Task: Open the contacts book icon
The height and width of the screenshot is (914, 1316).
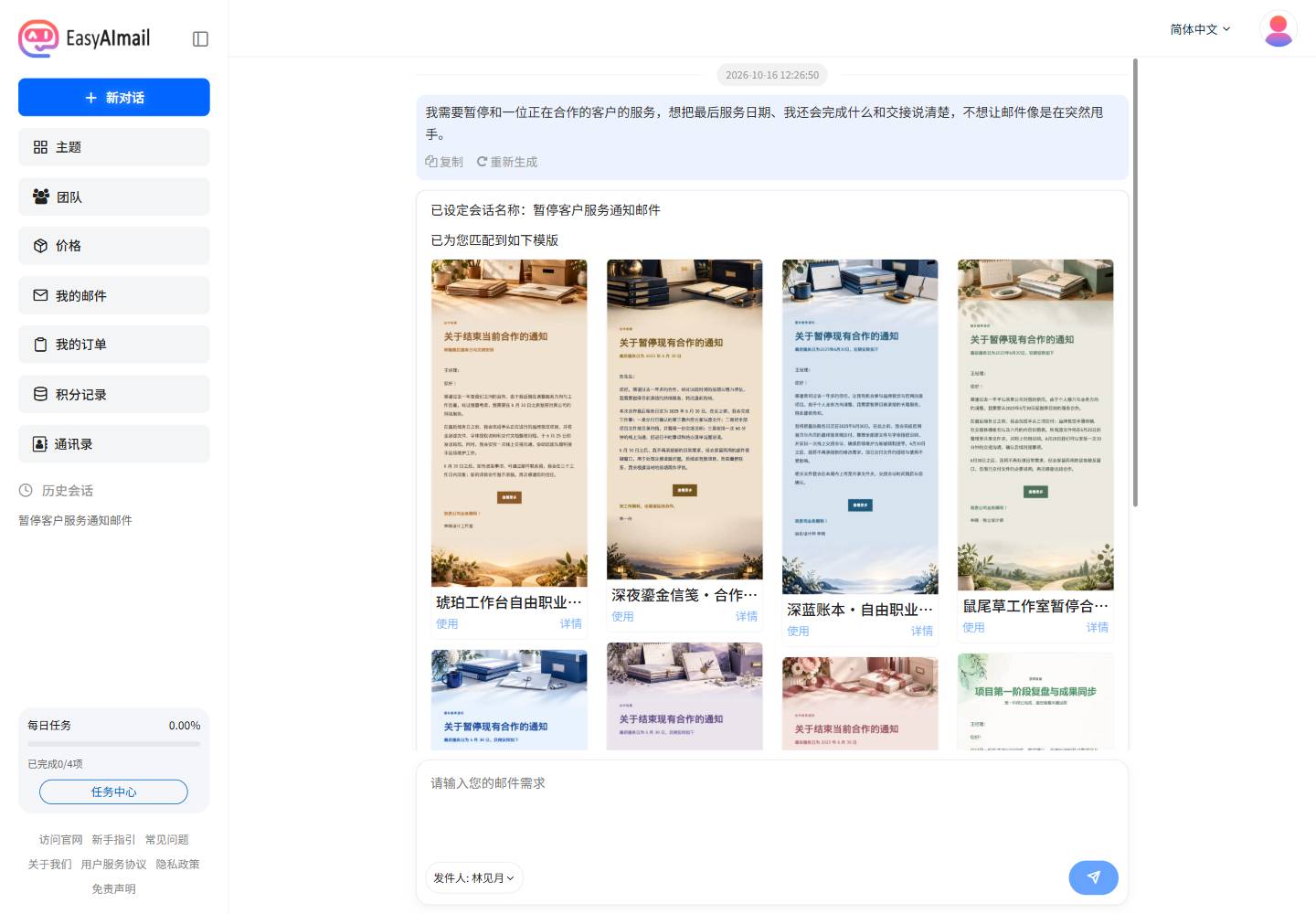Action: coord(40,444)
